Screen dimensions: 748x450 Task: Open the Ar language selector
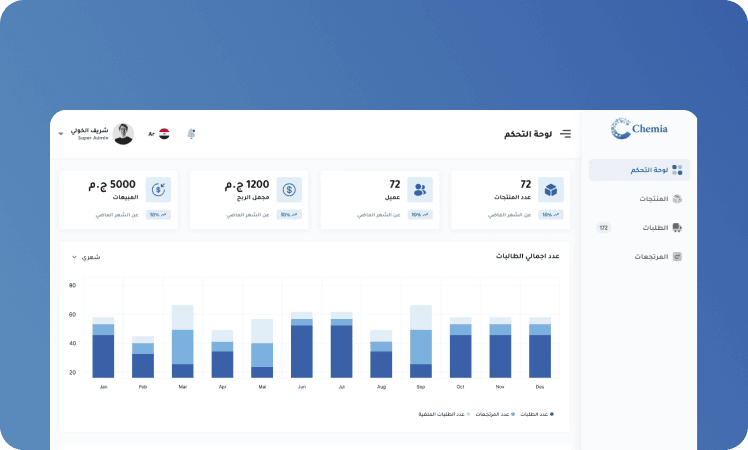152,133
